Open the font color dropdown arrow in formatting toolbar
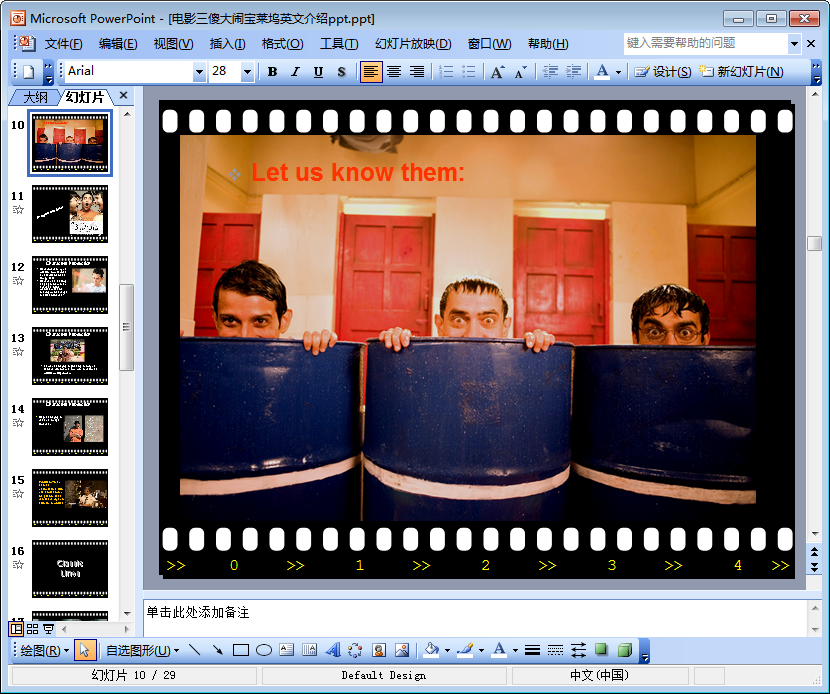This screenshot has width=830, height=694. (618, 72)
